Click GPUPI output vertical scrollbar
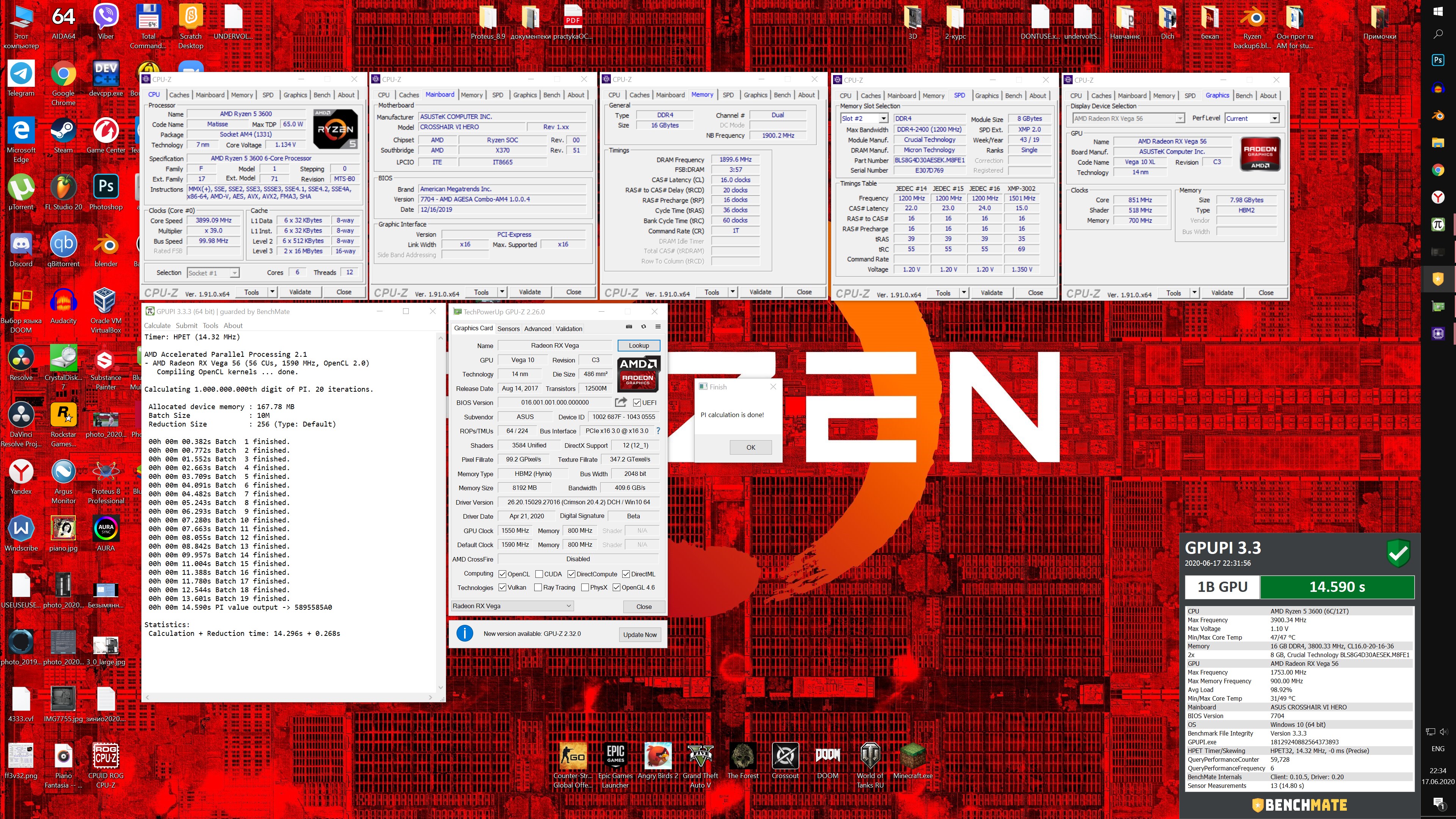 coord(441,512)
